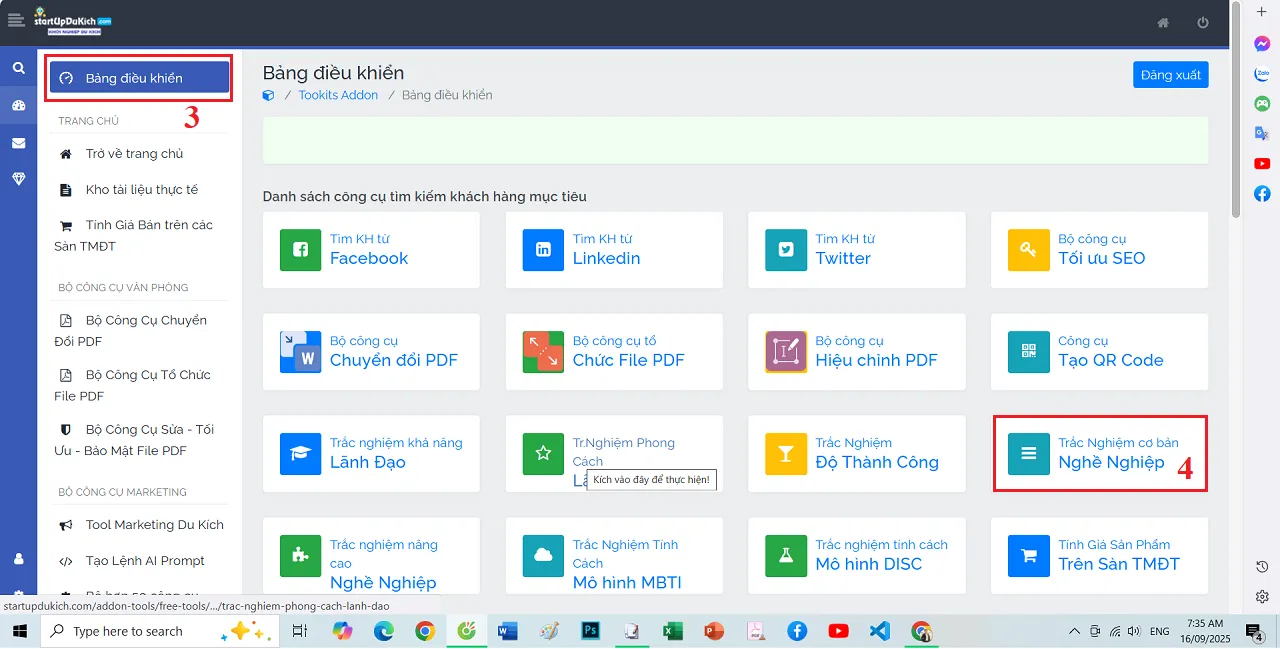Open Visual Studio Code from taskbar
This screenshot has width=1280, height=649.
point(879,631)
